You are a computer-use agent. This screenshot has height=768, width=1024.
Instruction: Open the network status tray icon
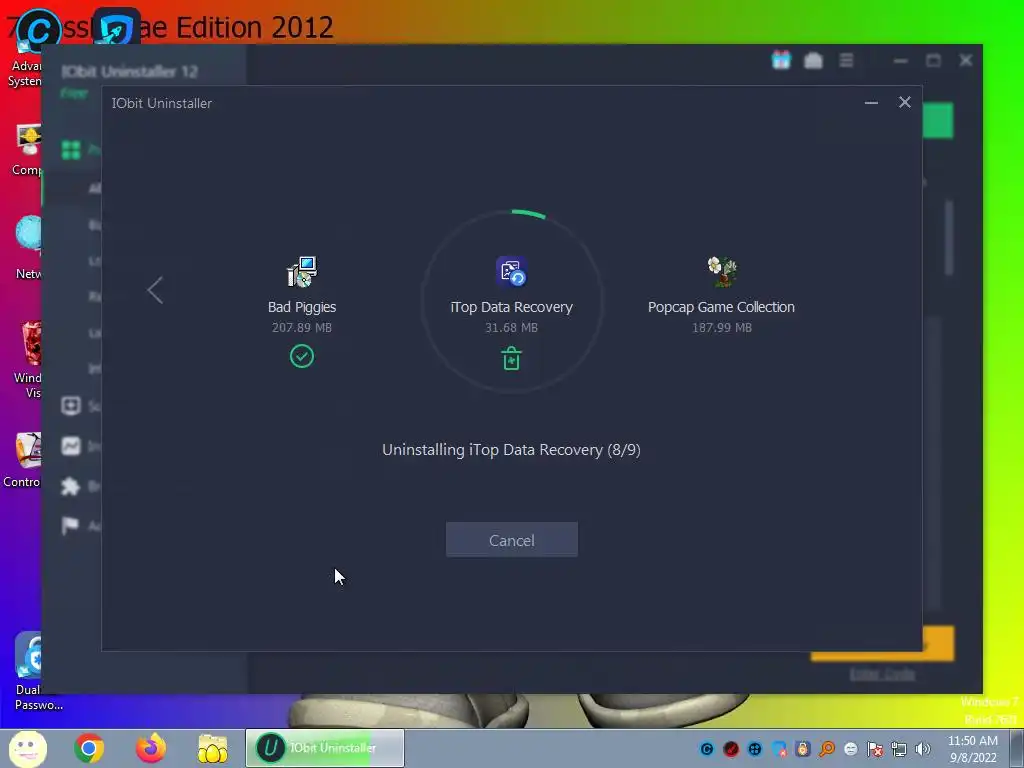899,749
